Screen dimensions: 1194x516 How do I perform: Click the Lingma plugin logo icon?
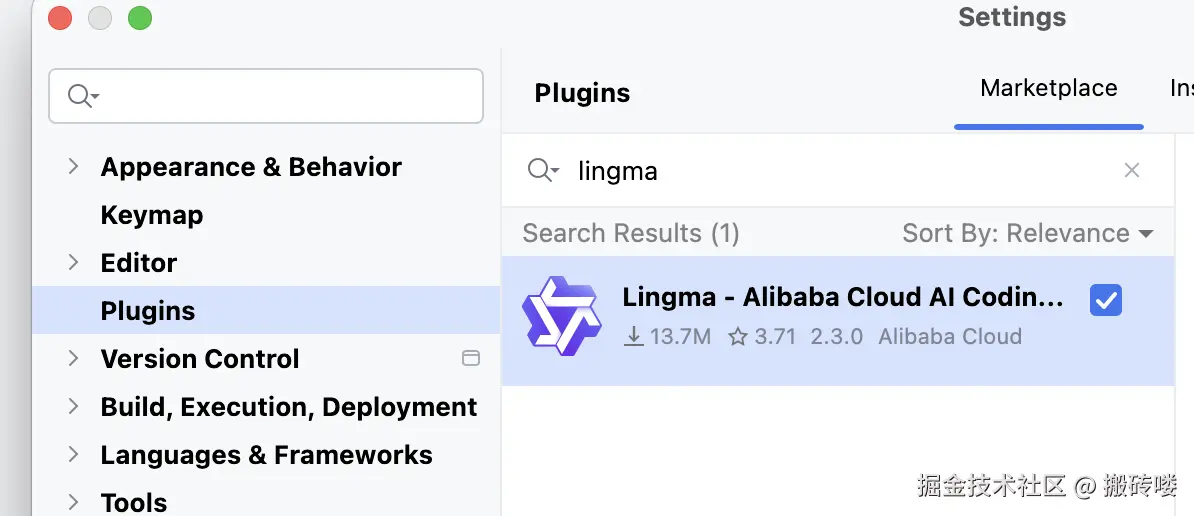point(562,317)
